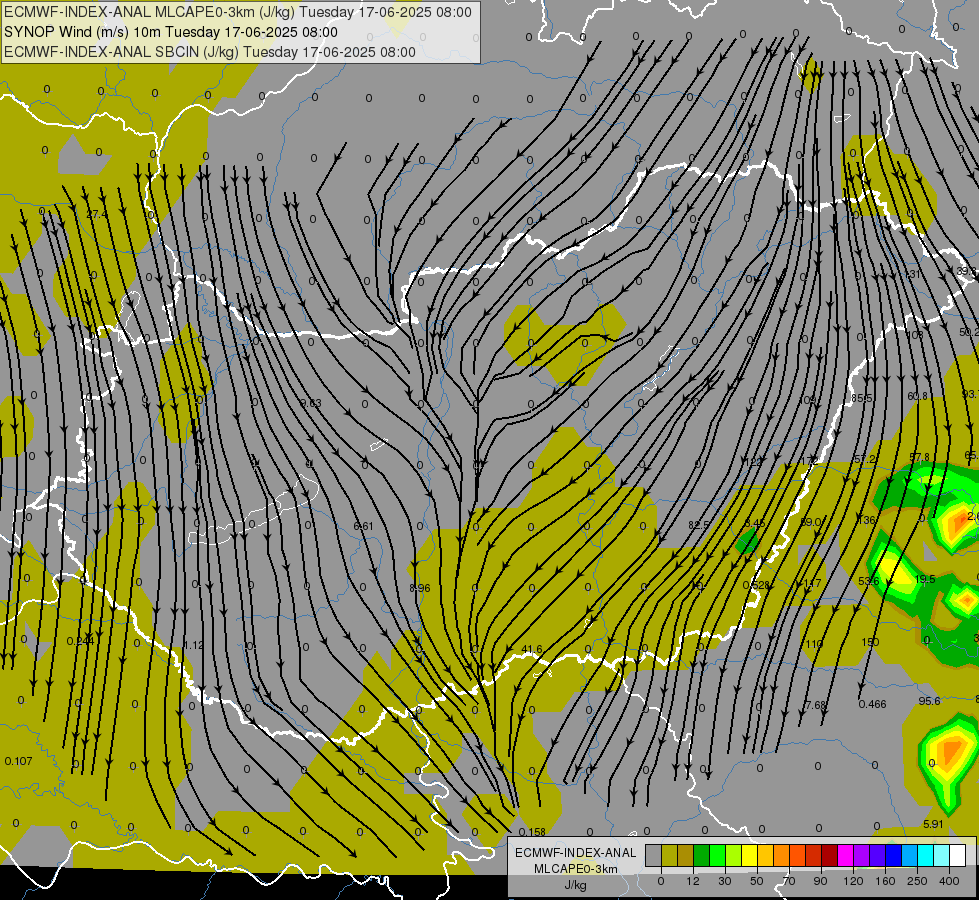Click the map value 6.61
Screen dimensions: 979x900
click(363, 527)
